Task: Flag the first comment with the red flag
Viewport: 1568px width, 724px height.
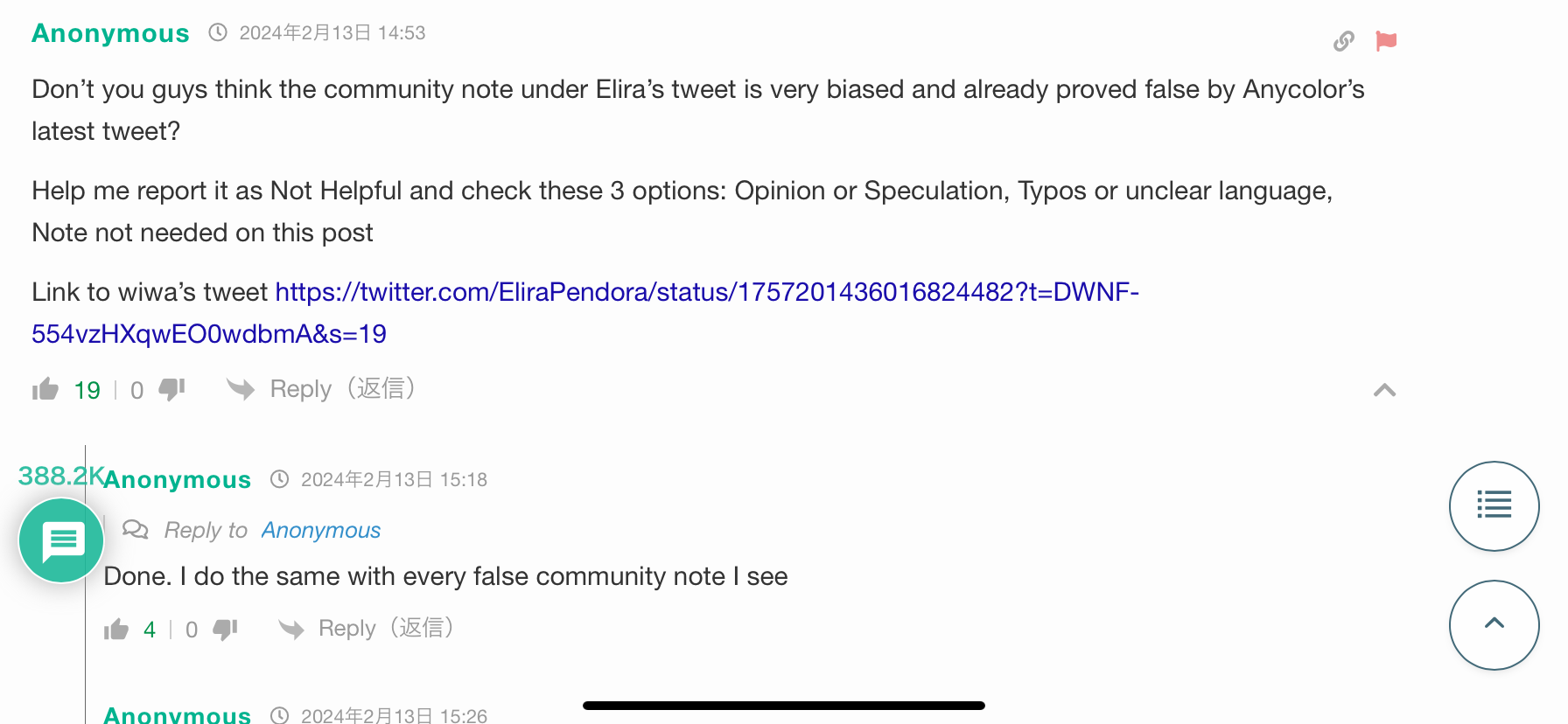Action: coord(1386,41)
